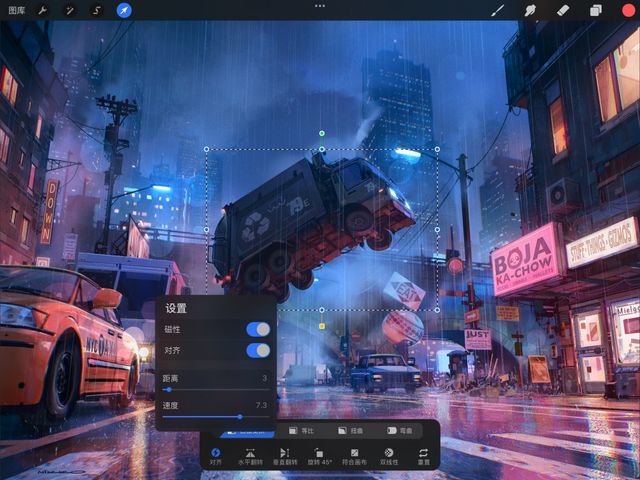Image resolution: width=640 pixels, height=480 pixels.
Task: Toggle the 对齐 snapping switch in settings
Action: click(x=258, y=350)
